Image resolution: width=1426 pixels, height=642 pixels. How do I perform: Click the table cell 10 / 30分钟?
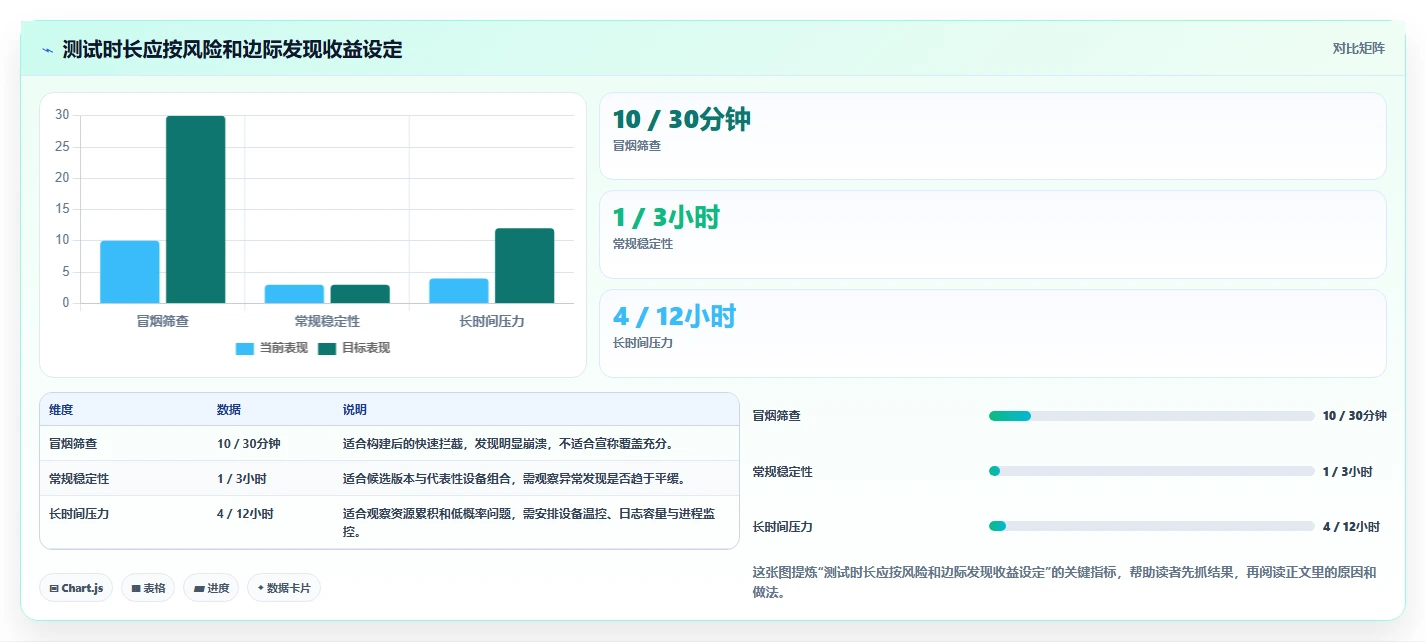pos(248,443)
